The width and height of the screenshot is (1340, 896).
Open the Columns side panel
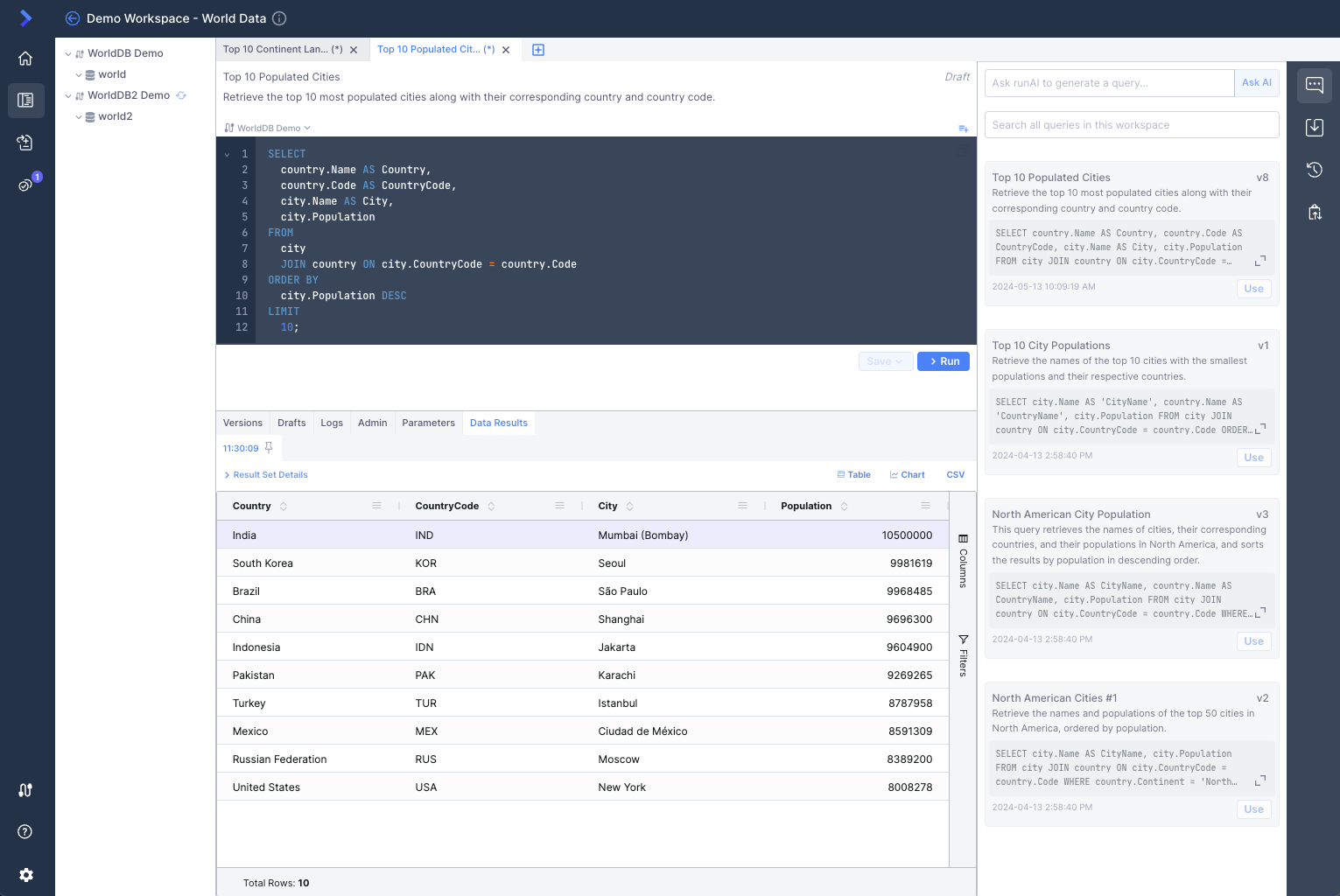(x=963, y=562)
